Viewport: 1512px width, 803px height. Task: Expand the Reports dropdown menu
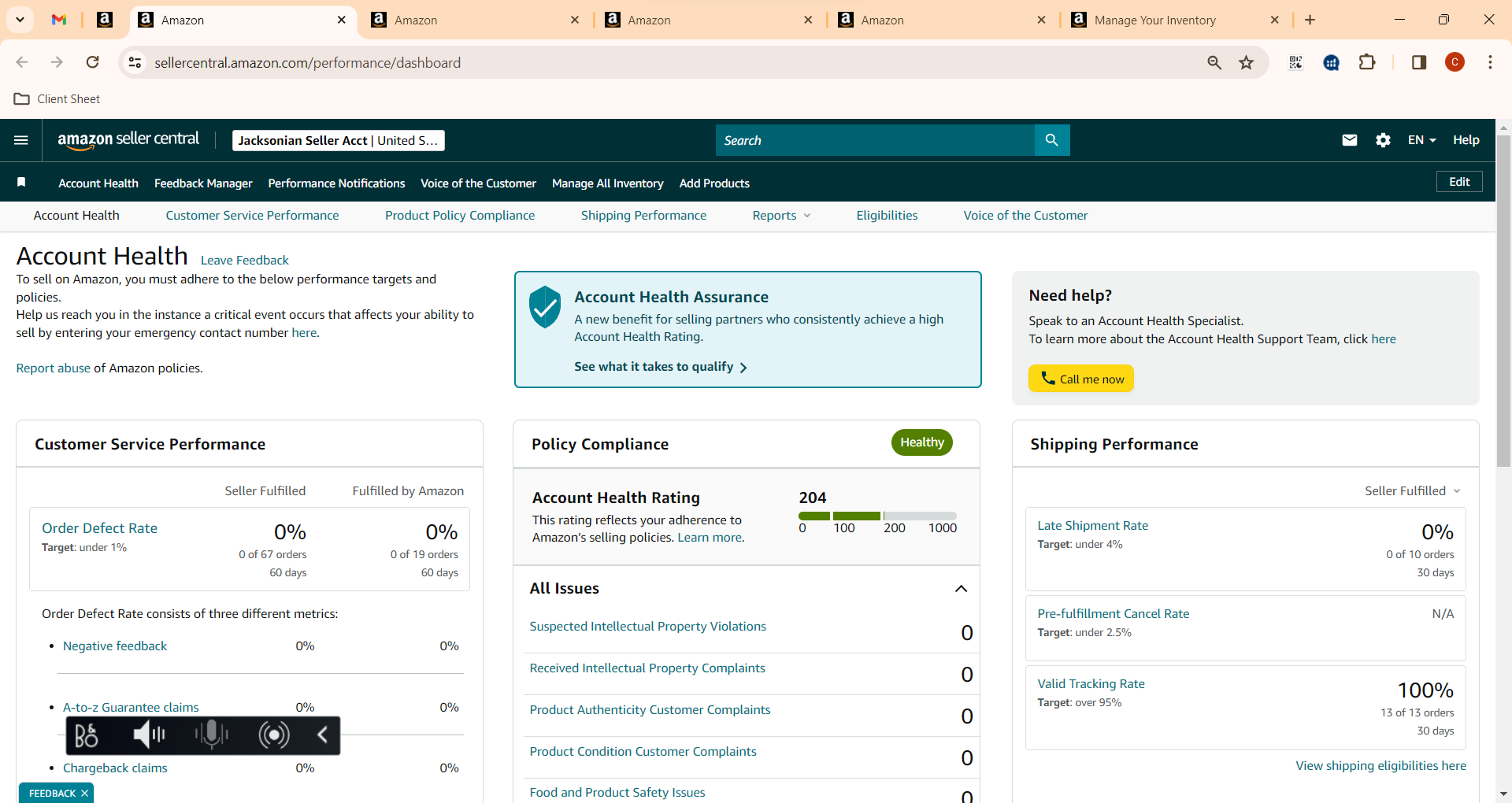coord(781,216)
